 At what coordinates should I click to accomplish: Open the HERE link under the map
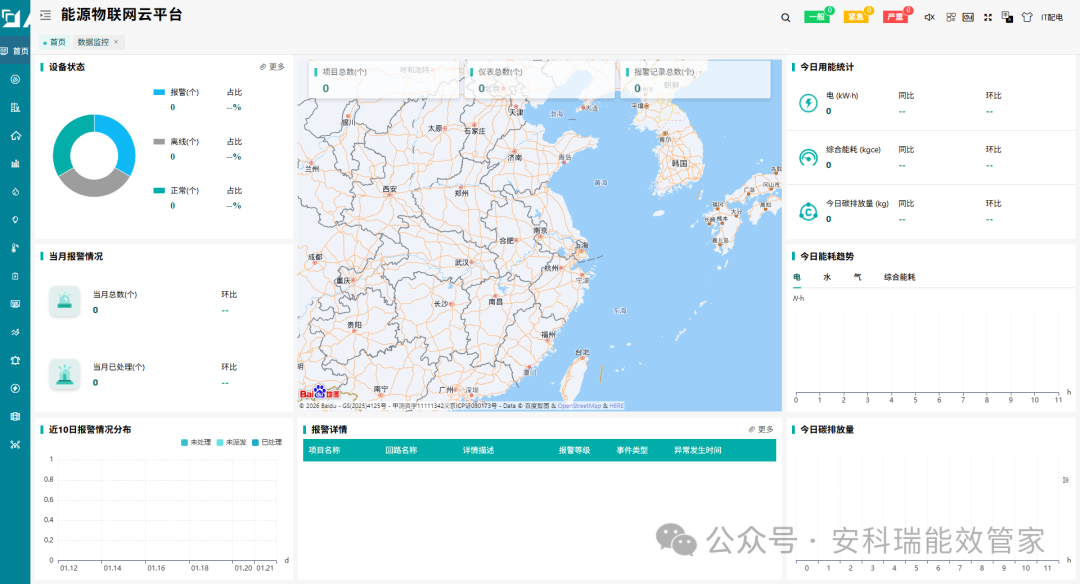point(616,406)
